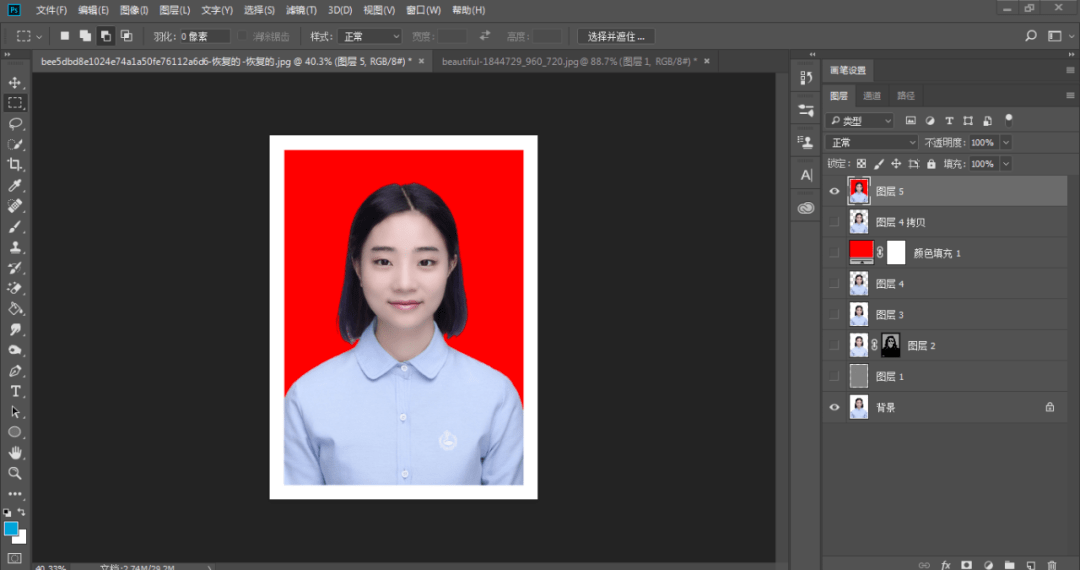Show the 图层 3 layer visibility
Viewport: 1080px width, 570px height.
[x=834, y=315]
